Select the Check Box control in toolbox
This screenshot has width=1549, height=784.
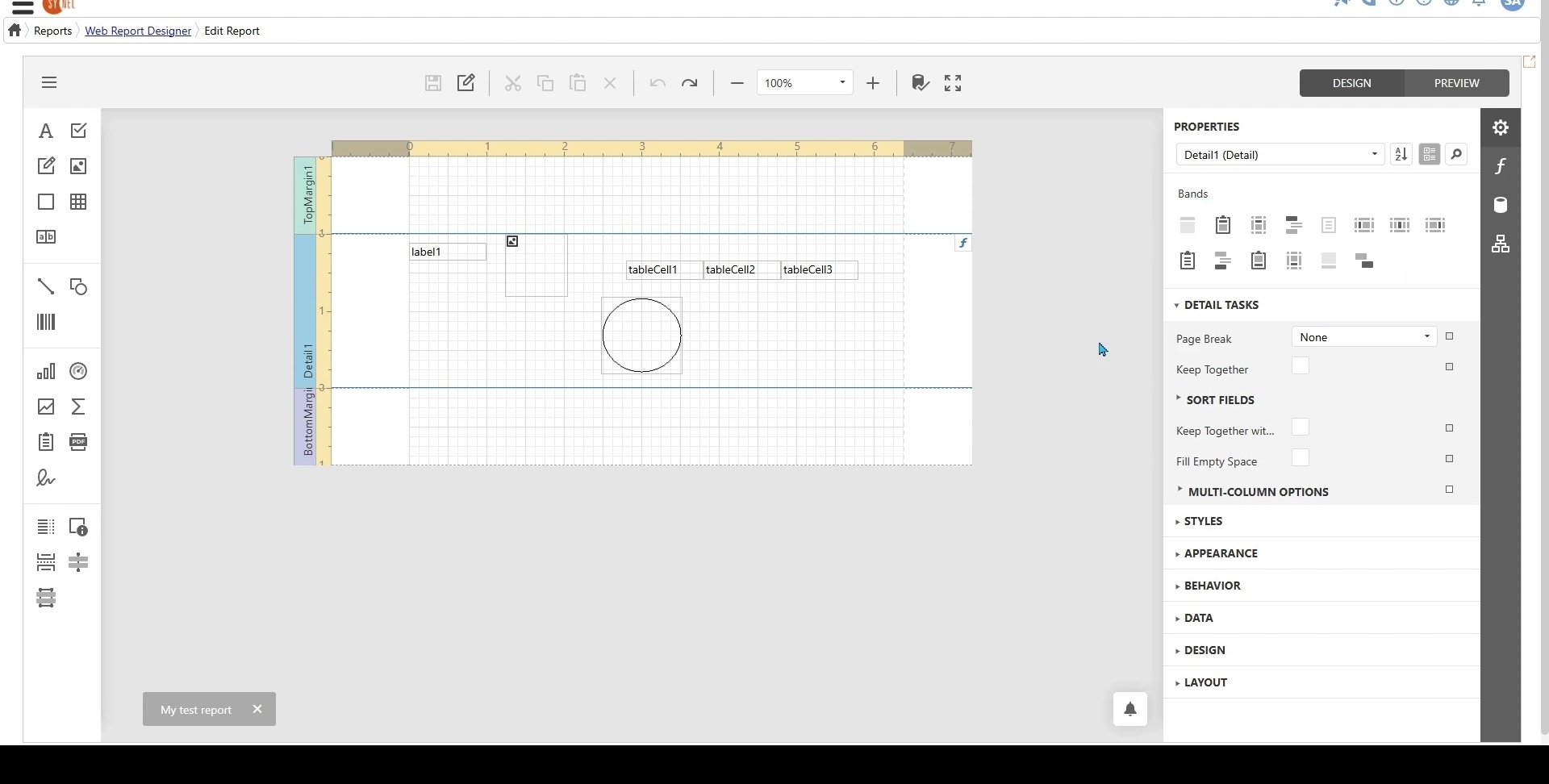pos(78,131)
